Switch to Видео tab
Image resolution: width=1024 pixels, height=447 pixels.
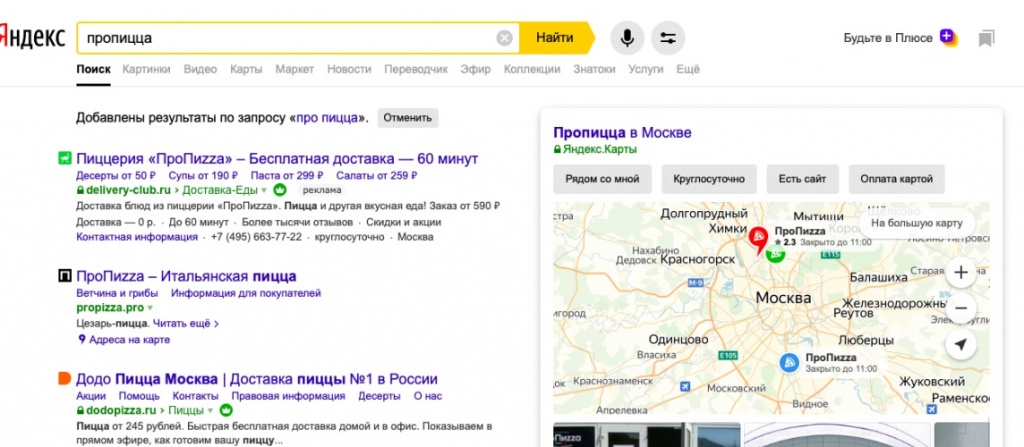200,69
